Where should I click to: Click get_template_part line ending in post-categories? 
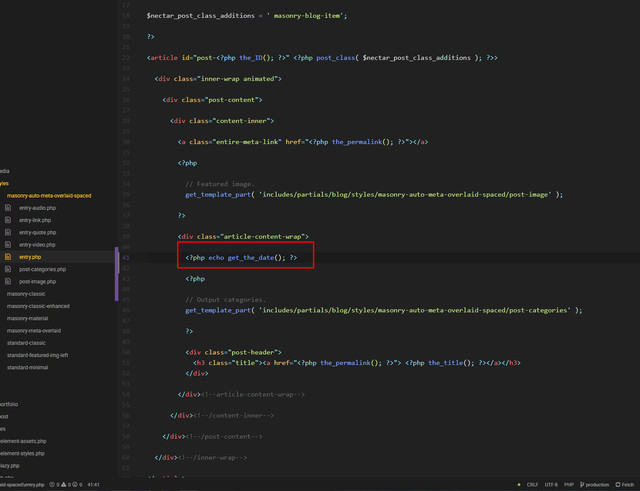click(x=384, y=310)
